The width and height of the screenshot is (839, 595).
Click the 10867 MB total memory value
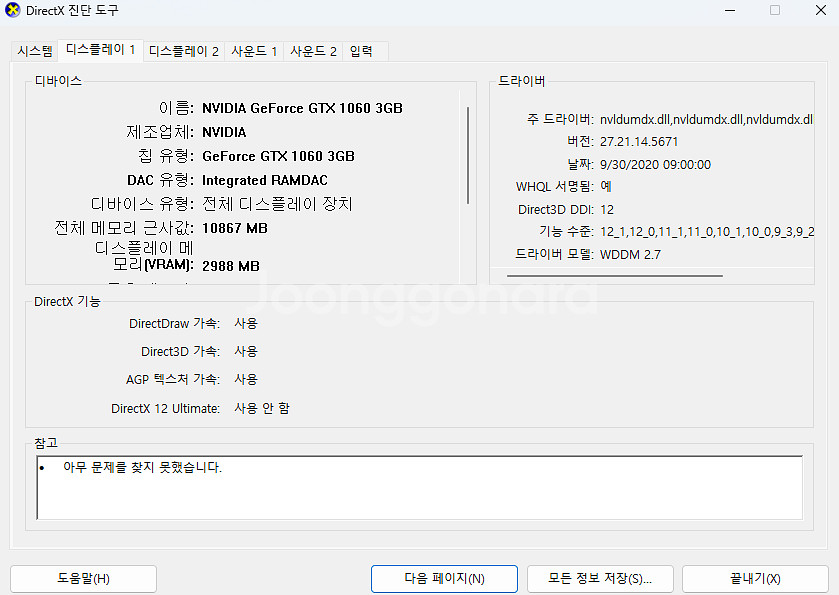point(235,228)
